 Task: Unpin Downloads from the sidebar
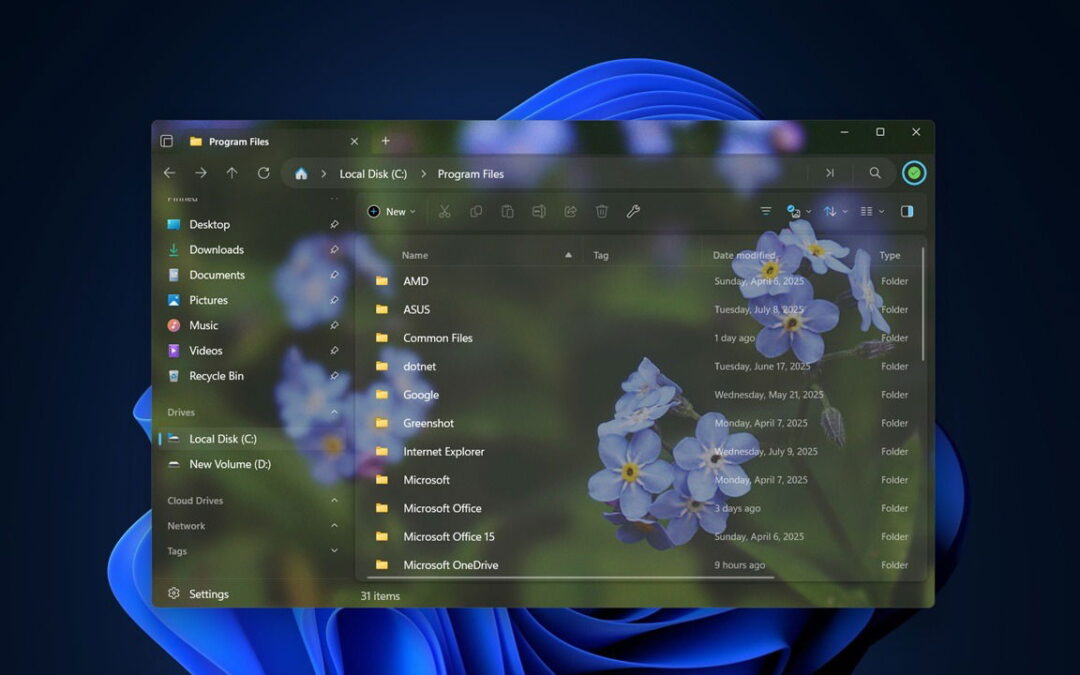click(x=334, y=250)
